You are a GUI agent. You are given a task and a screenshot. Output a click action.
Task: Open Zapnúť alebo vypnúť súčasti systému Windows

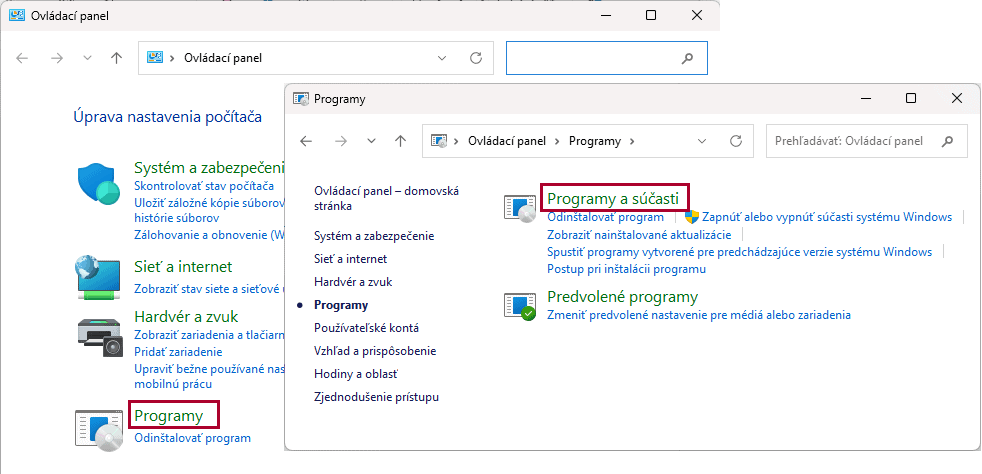click(x=826, y=217)
